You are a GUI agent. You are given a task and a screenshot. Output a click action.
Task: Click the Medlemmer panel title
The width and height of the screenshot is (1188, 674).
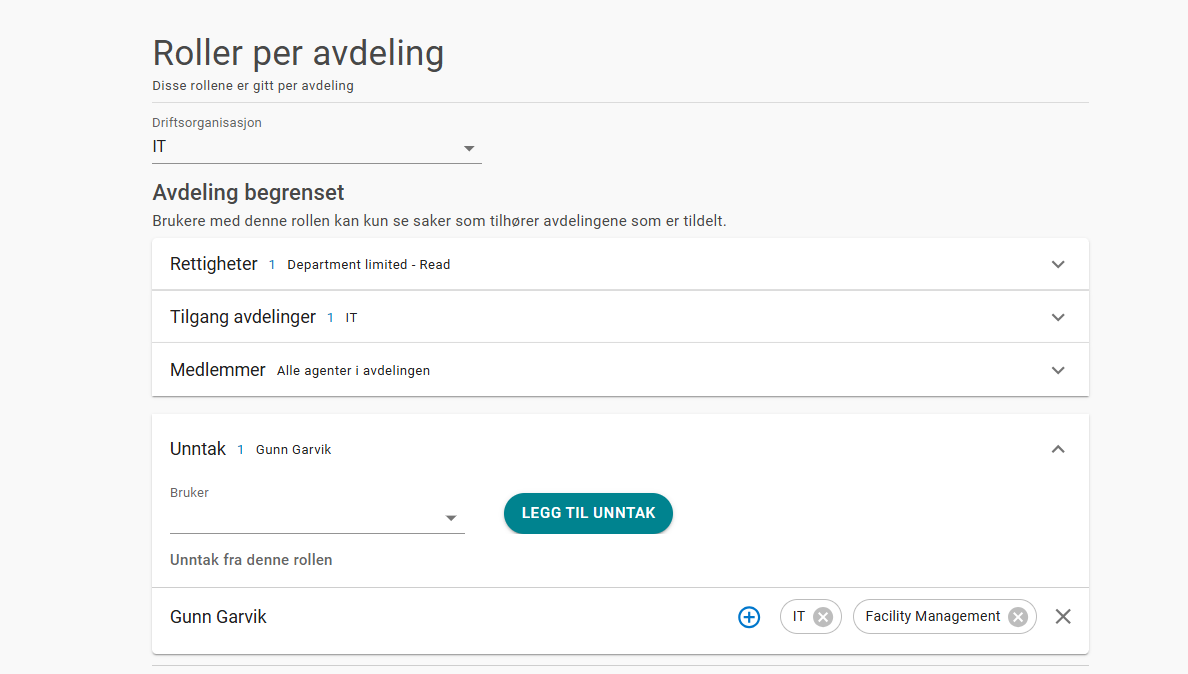tap(218, 370)
